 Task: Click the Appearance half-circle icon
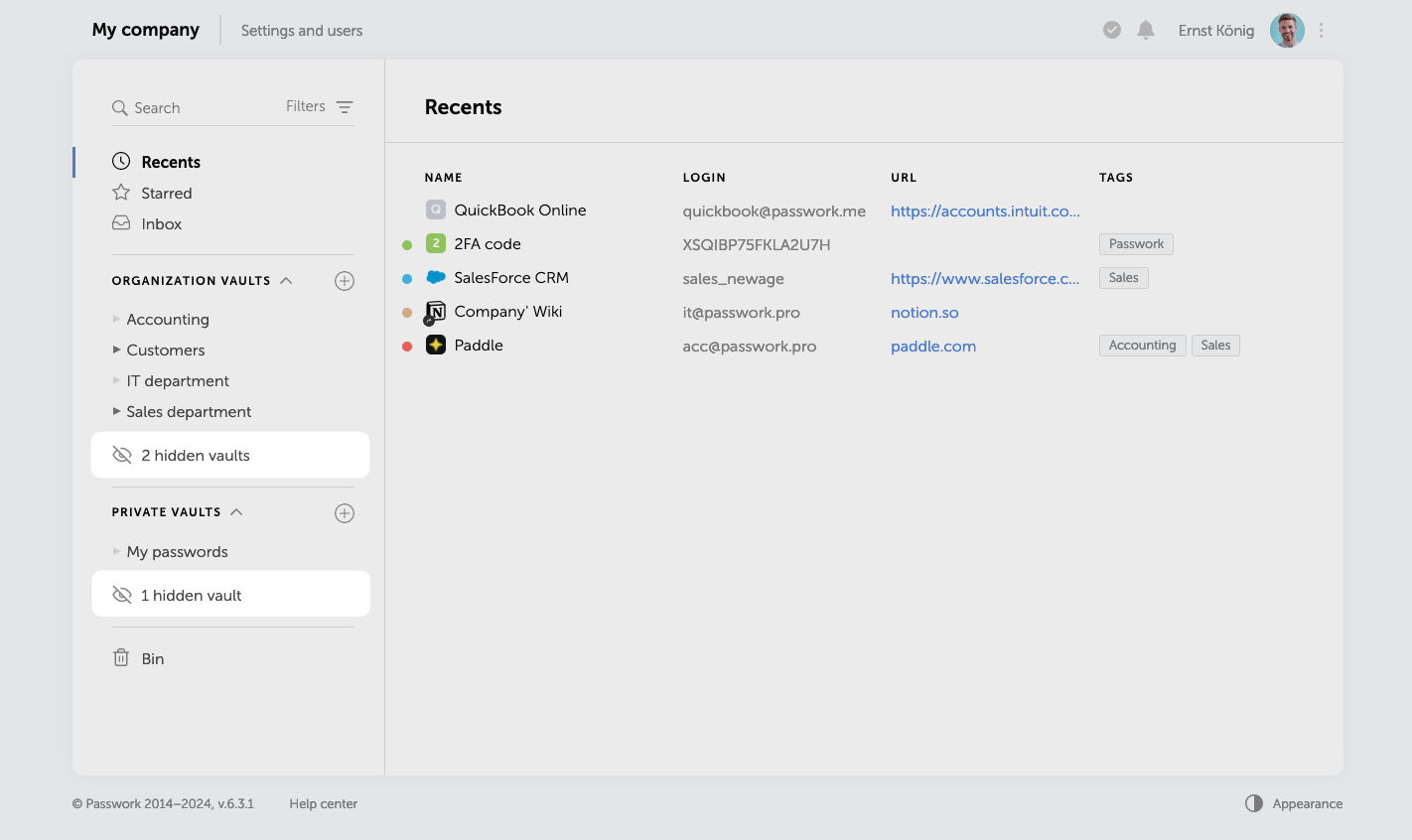coord(1254,803)
